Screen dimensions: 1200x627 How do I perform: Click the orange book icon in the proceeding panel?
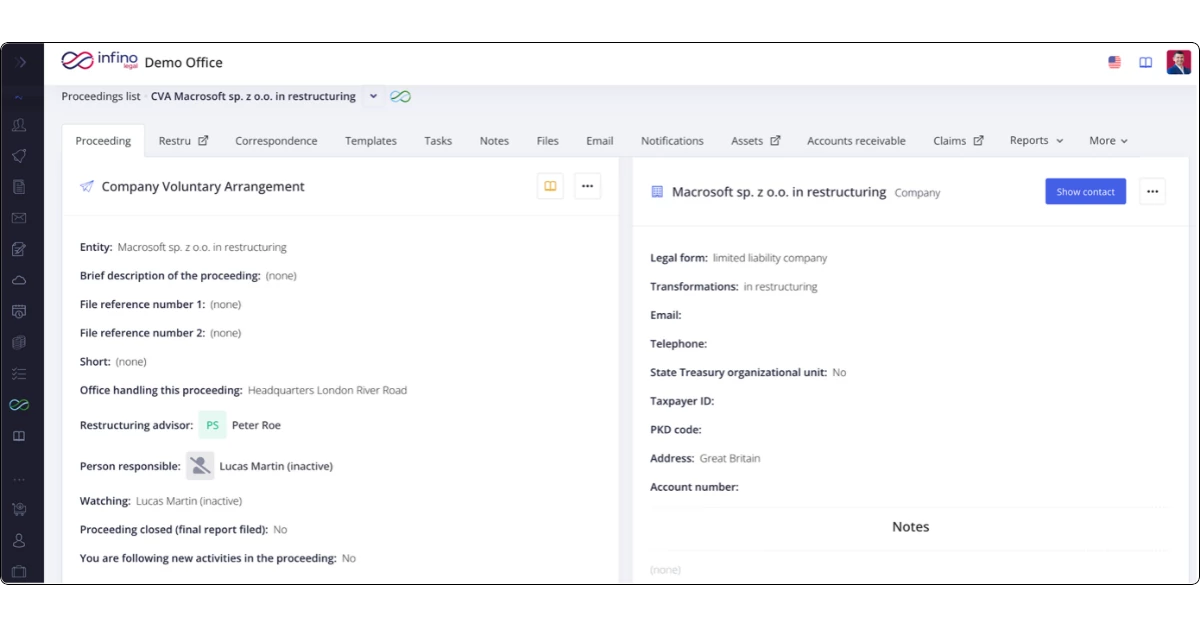[x=550, y=186]
